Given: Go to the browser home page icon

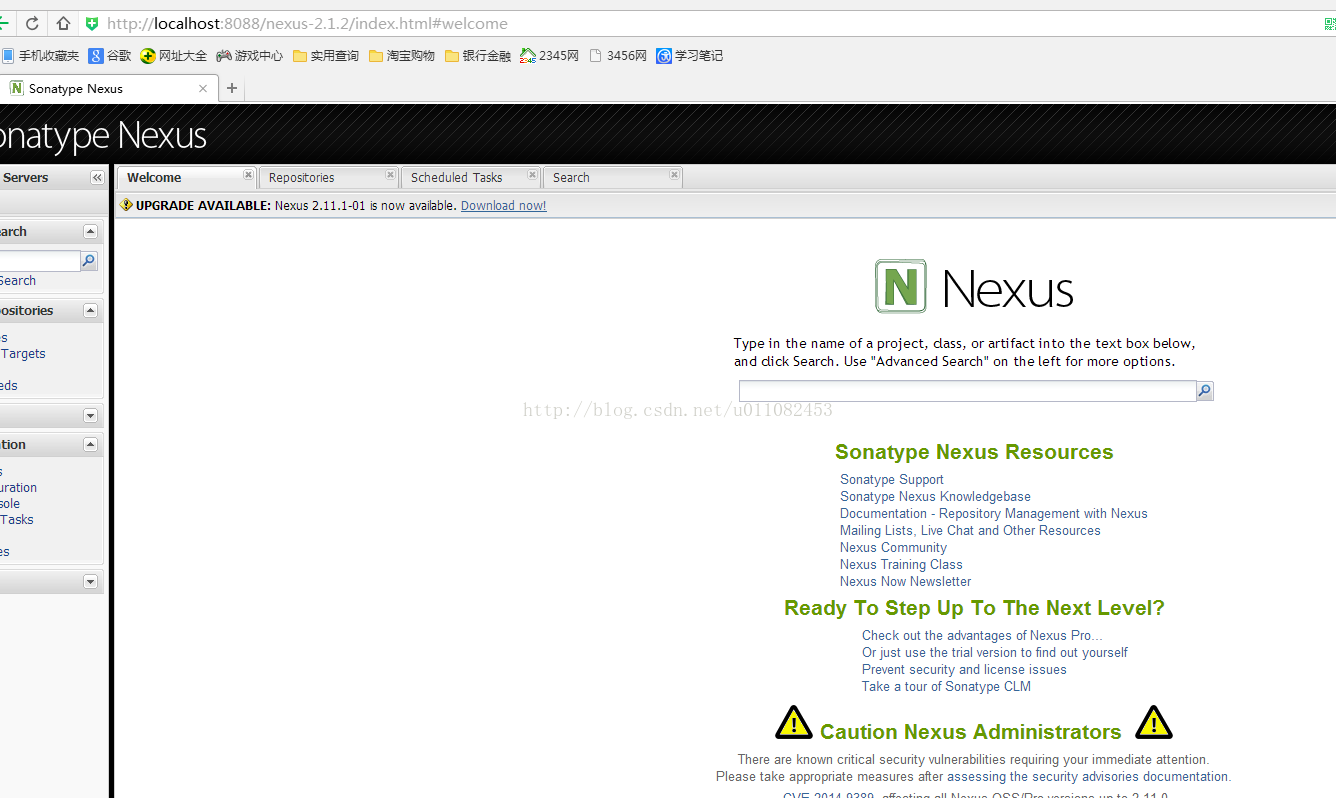Looking at the screenshot, I should pos(63,23).
